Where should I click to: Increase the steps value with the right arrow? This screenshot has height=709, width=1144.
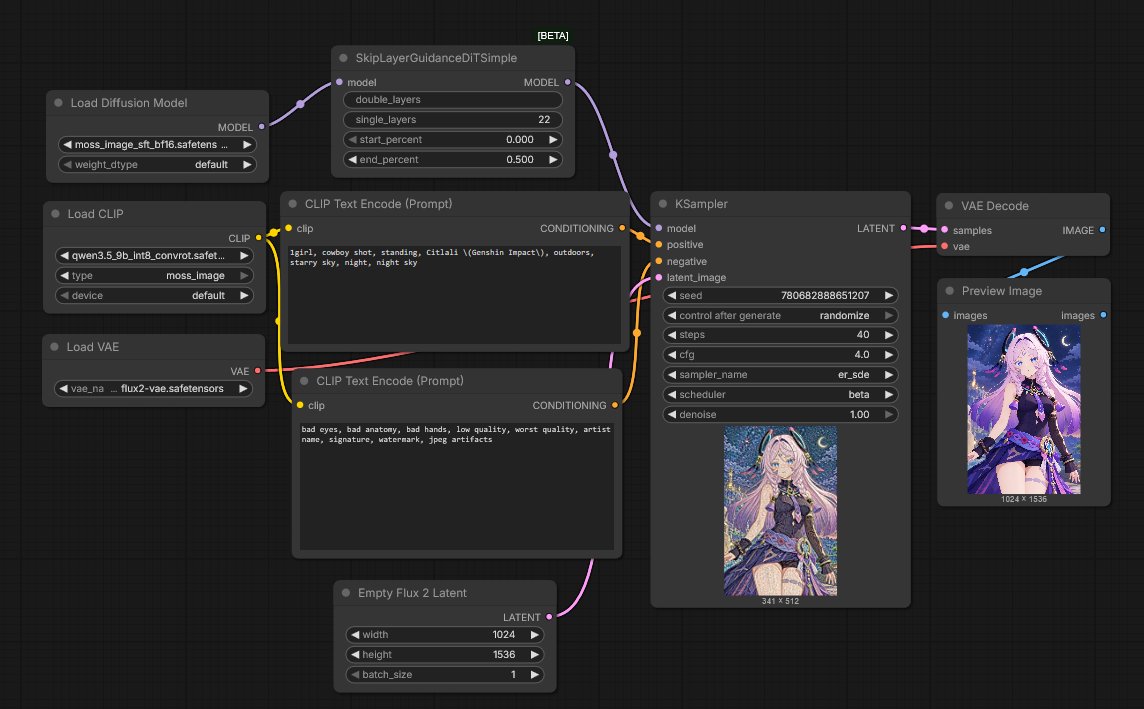pyautogui.click(x=889, y=335)
